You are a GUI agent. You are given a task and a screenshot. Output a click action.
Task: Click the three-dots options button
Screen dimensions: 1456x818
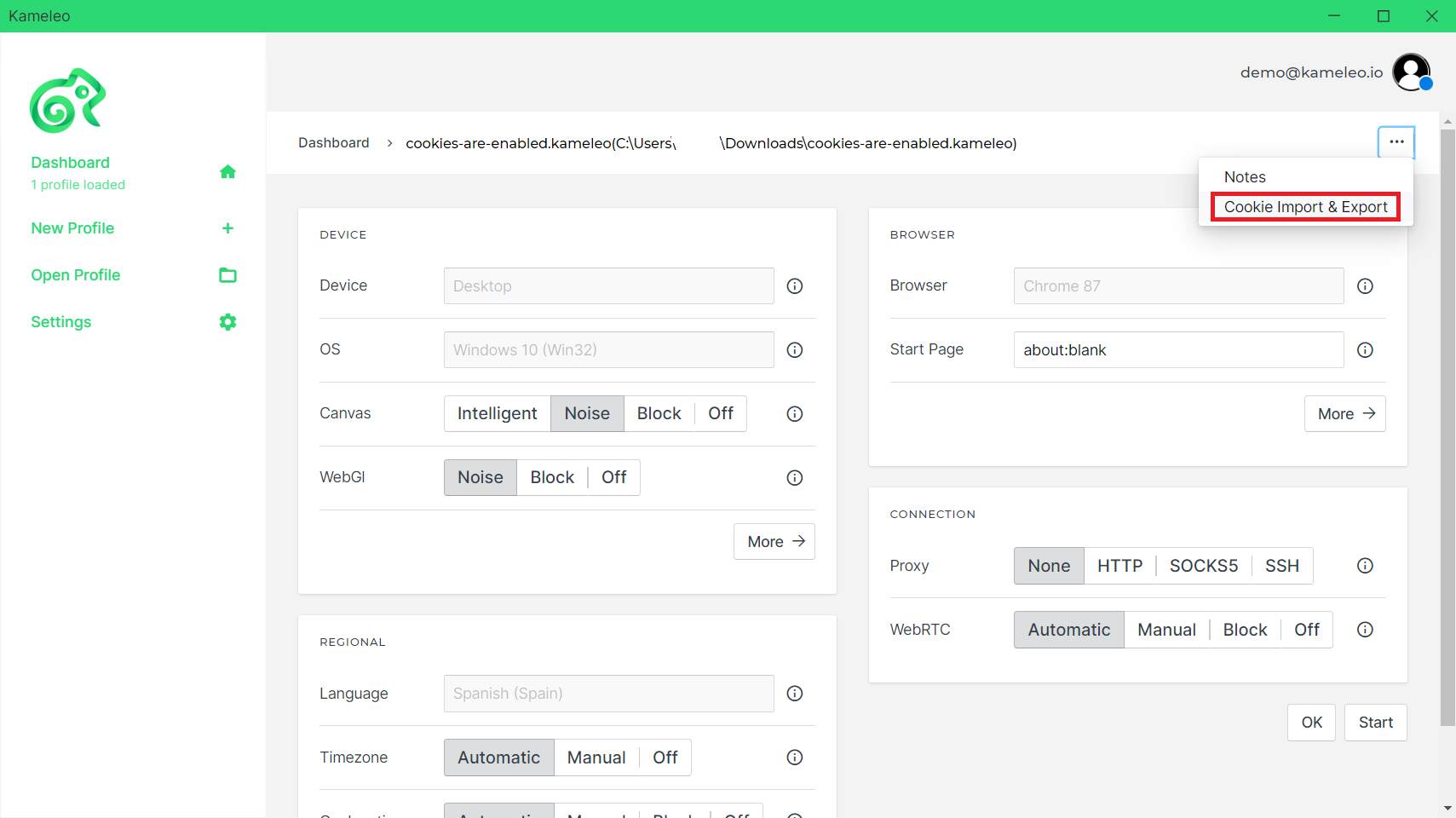coord(1396,142)
